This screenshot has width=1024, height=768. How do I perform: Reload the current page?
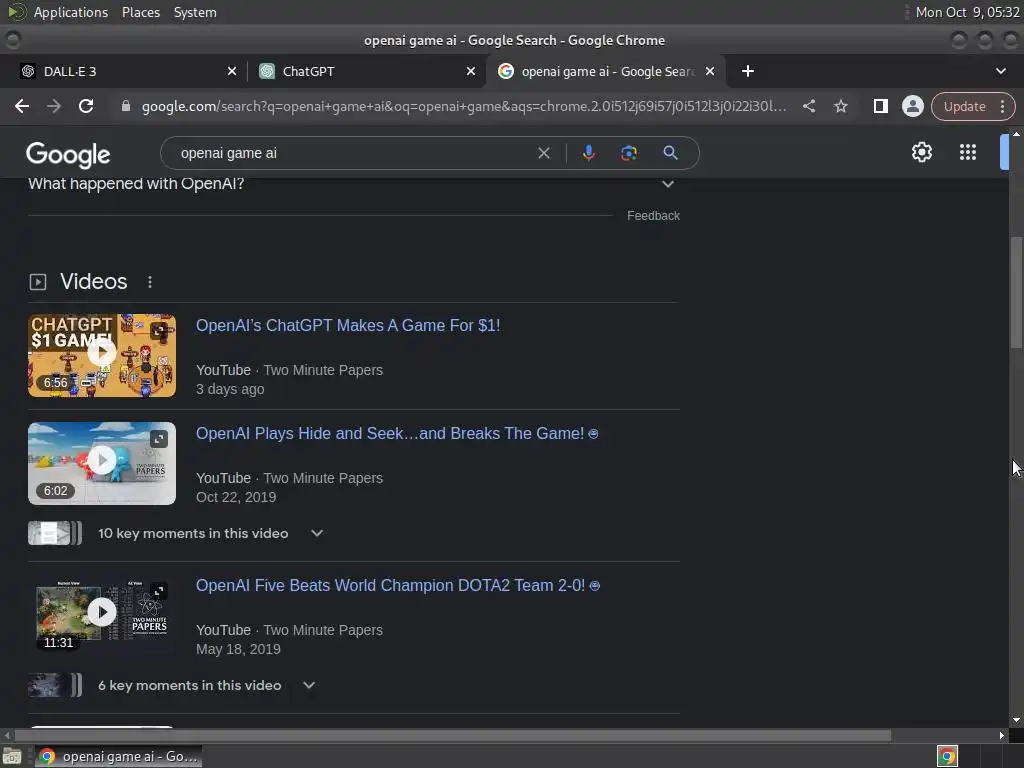86,106
